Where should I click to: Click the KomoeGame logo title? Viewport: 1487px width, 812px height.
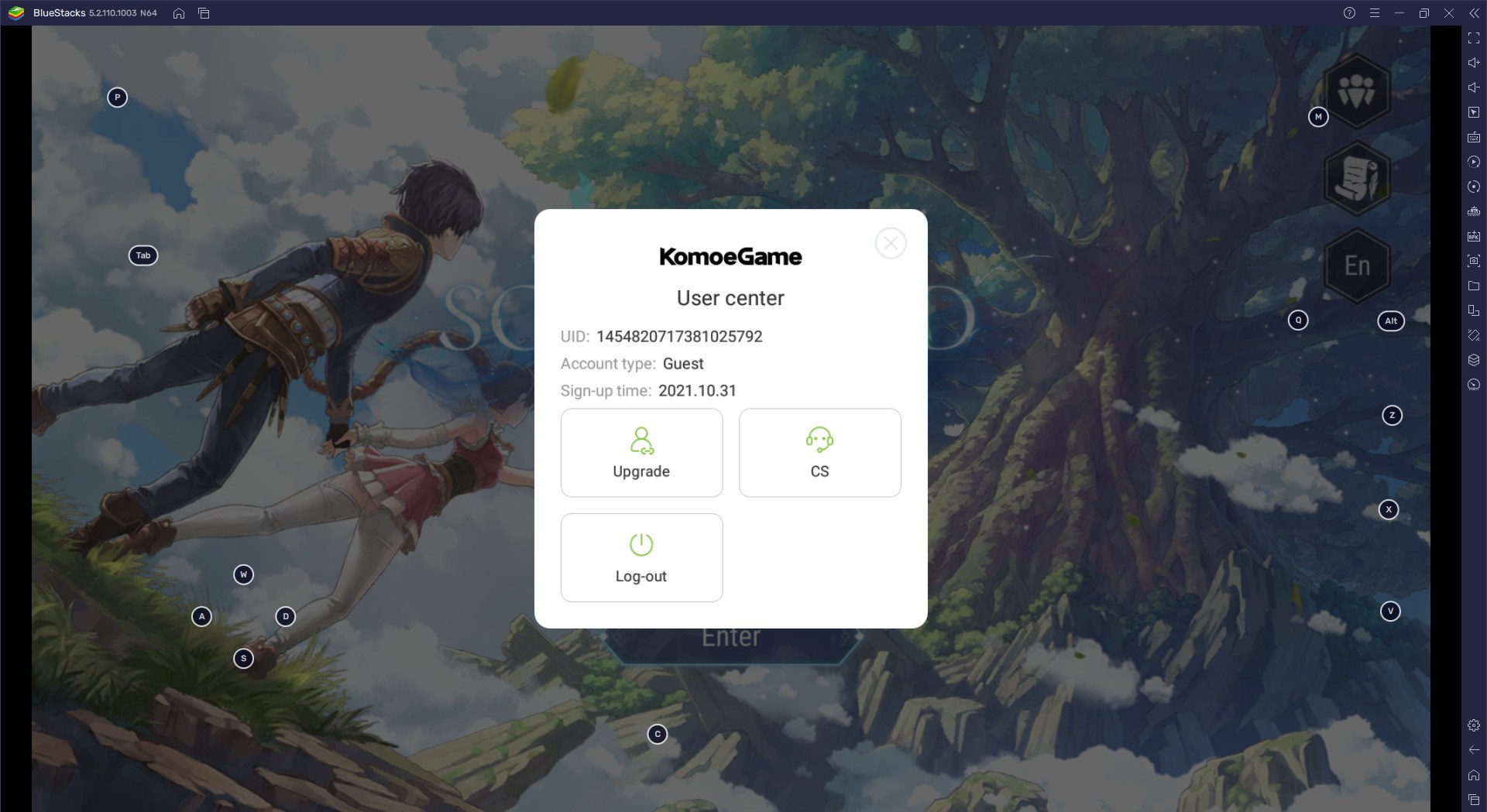[730, 256]
